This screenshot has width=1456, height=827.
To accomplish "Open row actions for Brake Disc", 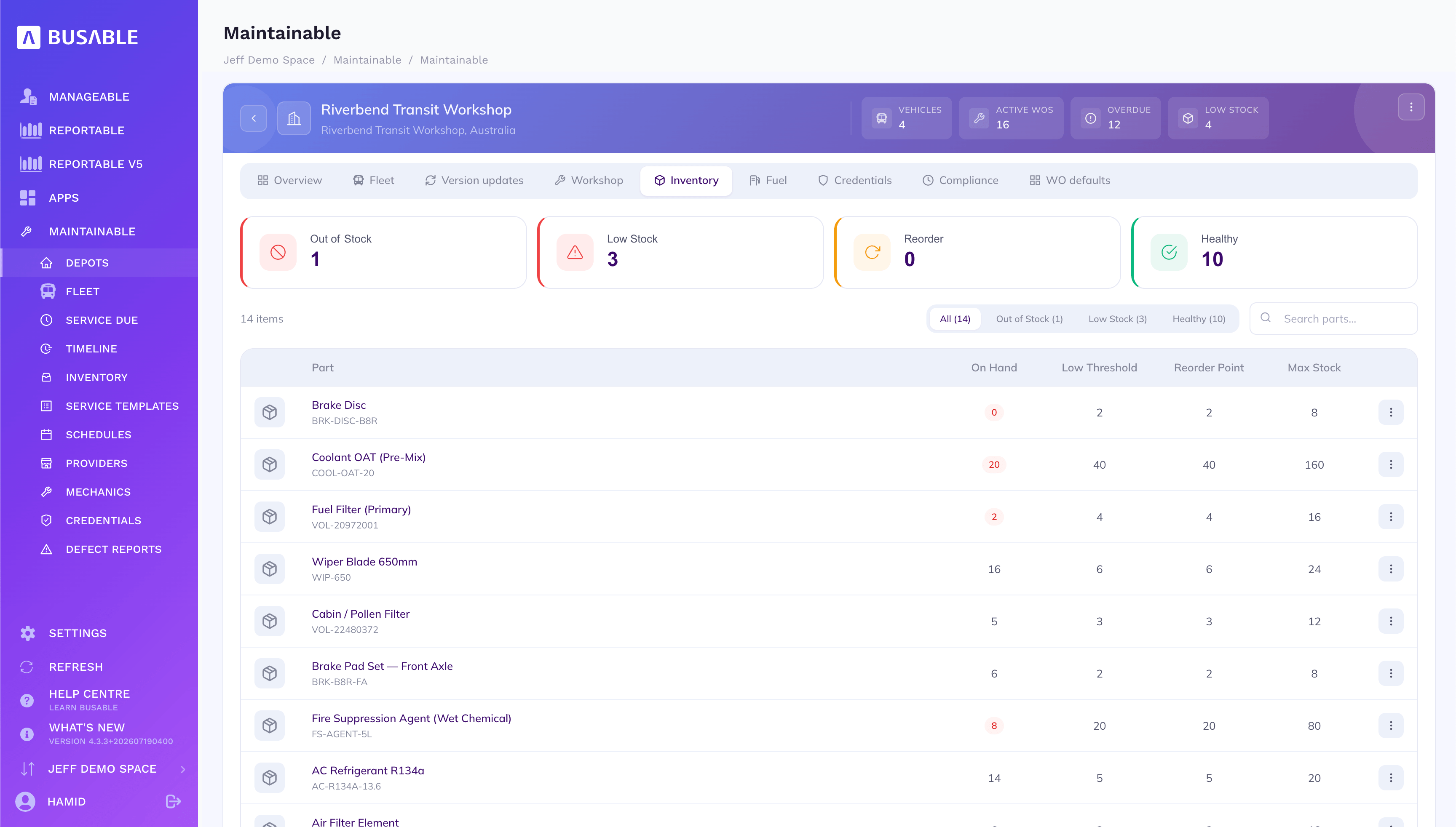I will (1391, 412).
